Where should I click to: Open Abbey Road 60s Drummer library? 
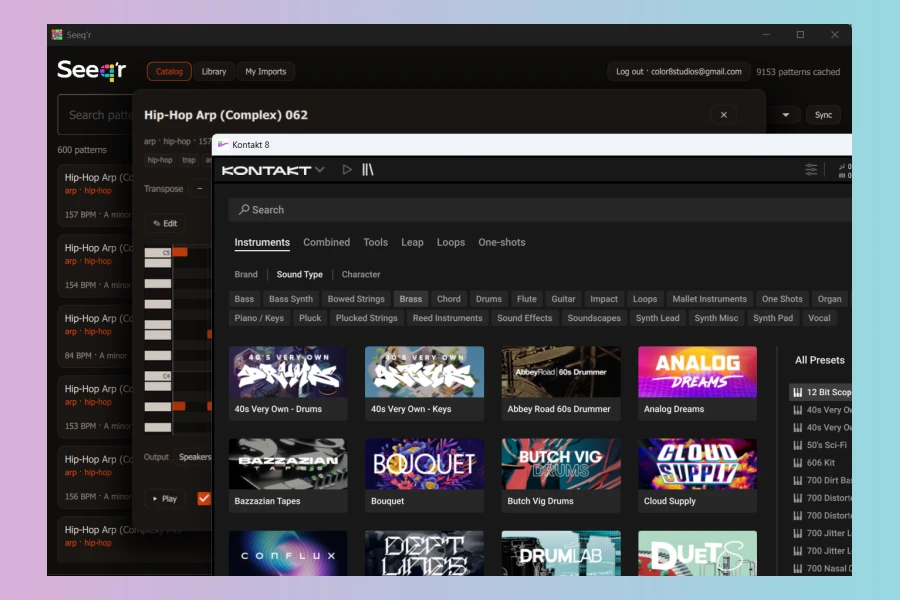pos(561,383)
